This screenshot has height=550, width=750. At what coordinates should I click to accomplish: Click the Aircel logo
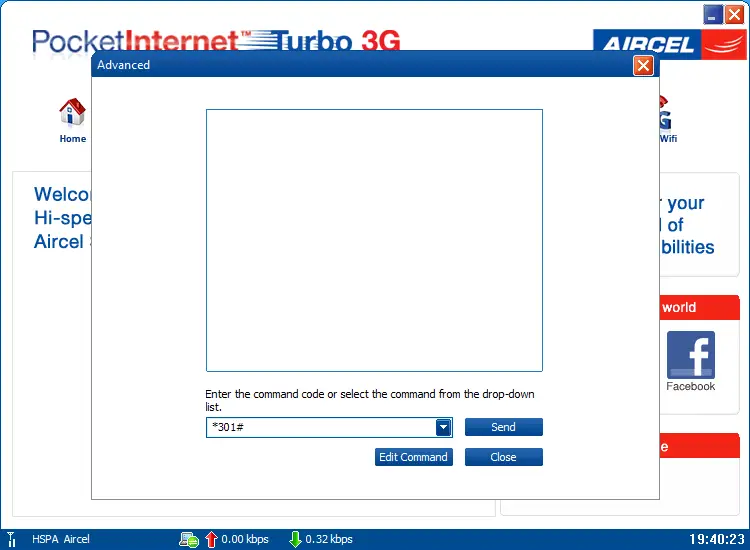tap(669, 44)
